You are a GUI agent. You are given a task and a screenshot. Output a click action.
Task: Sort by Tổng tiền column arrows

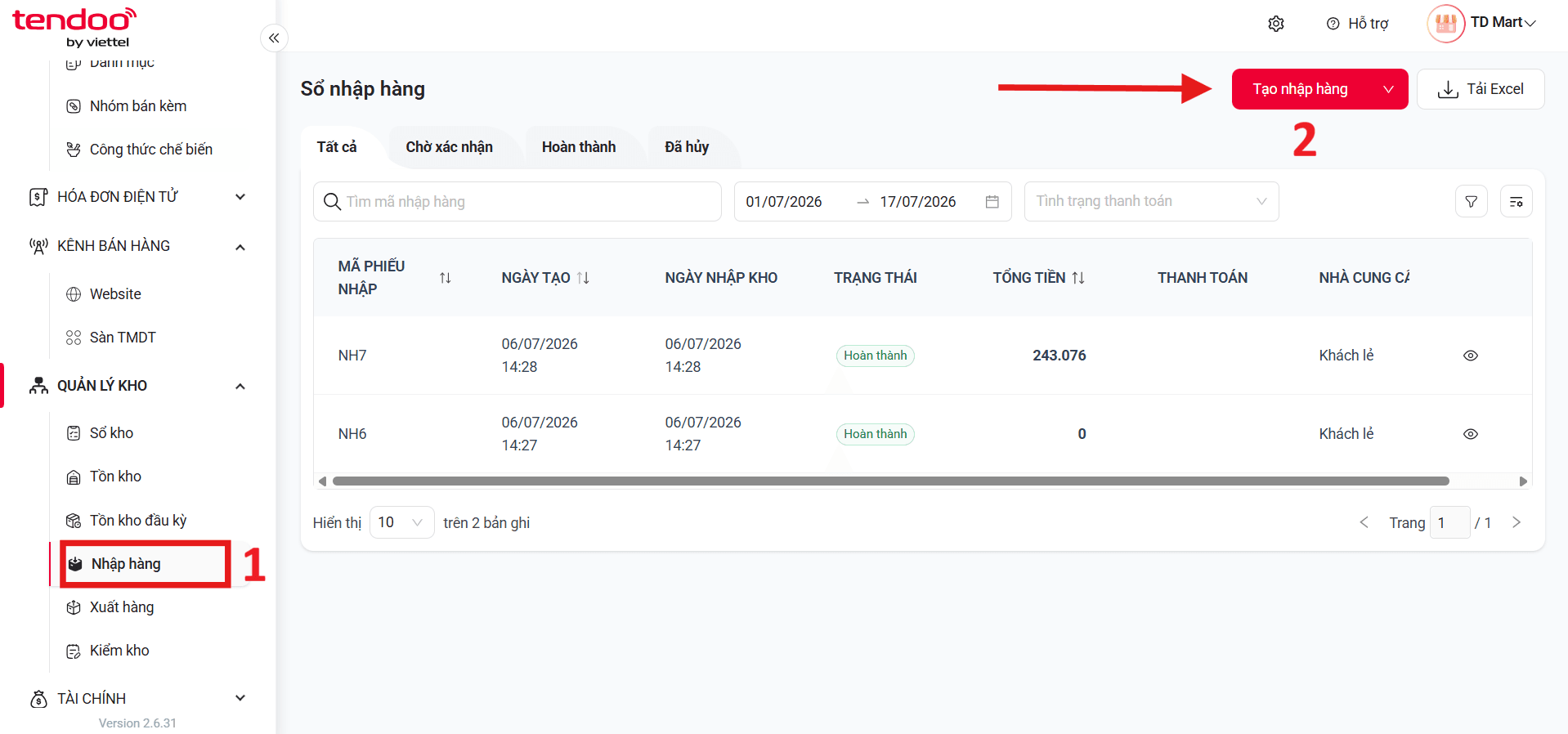1078,278
